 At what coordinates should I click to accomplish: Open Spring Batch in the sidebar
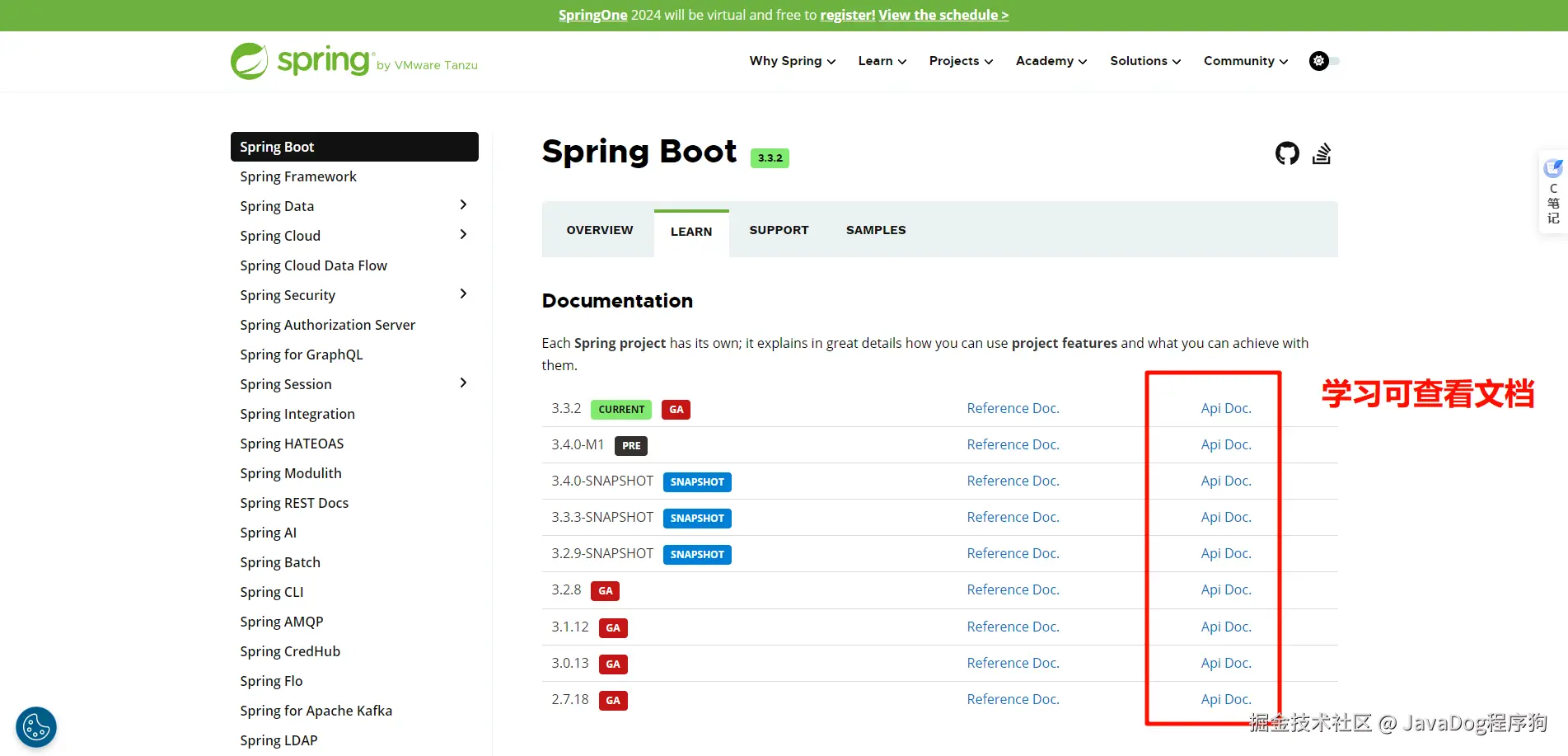point(280,562)
